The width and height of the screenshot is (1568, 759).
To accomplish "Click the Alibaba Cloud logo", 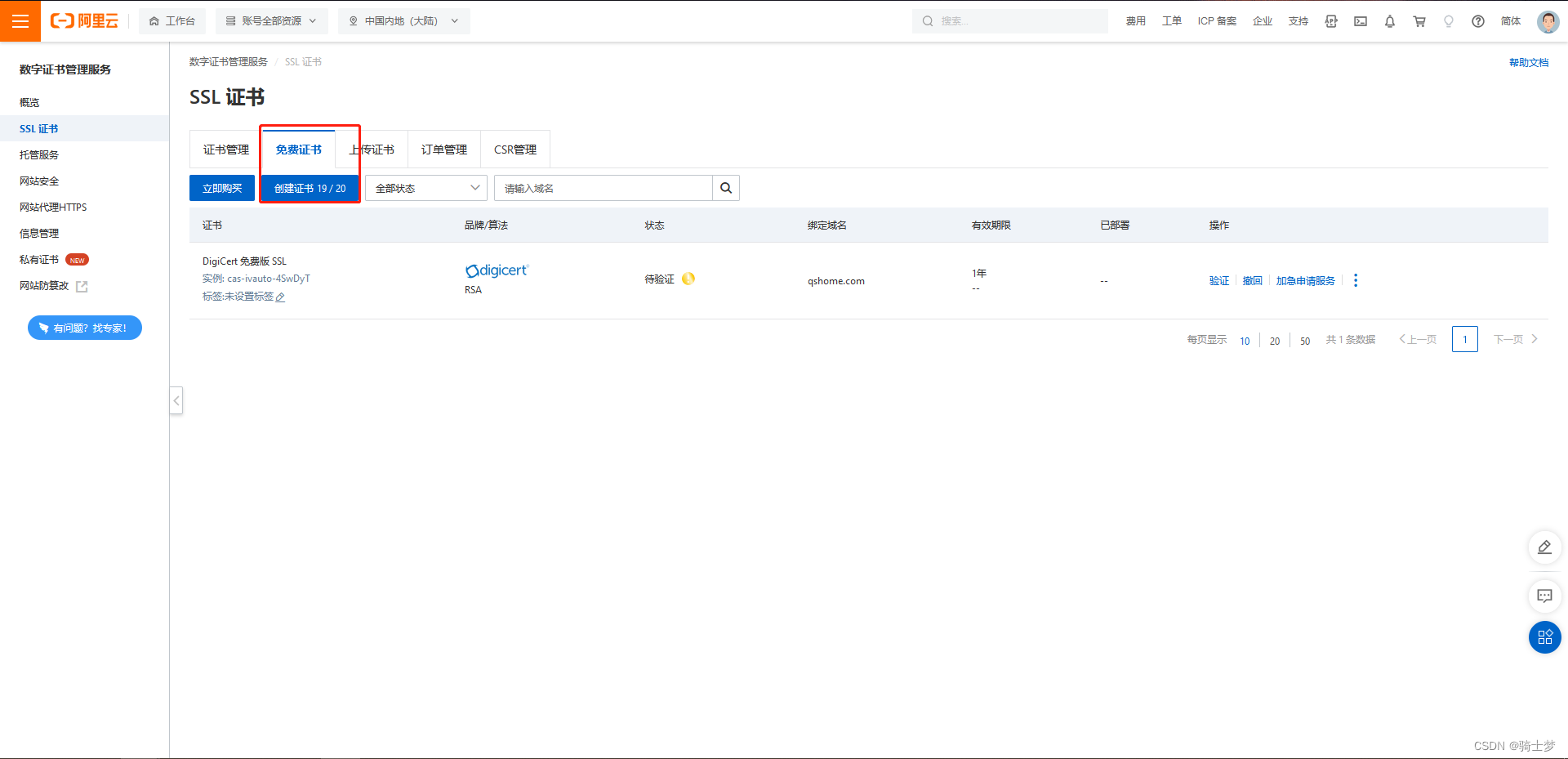I will pos(82,20).
